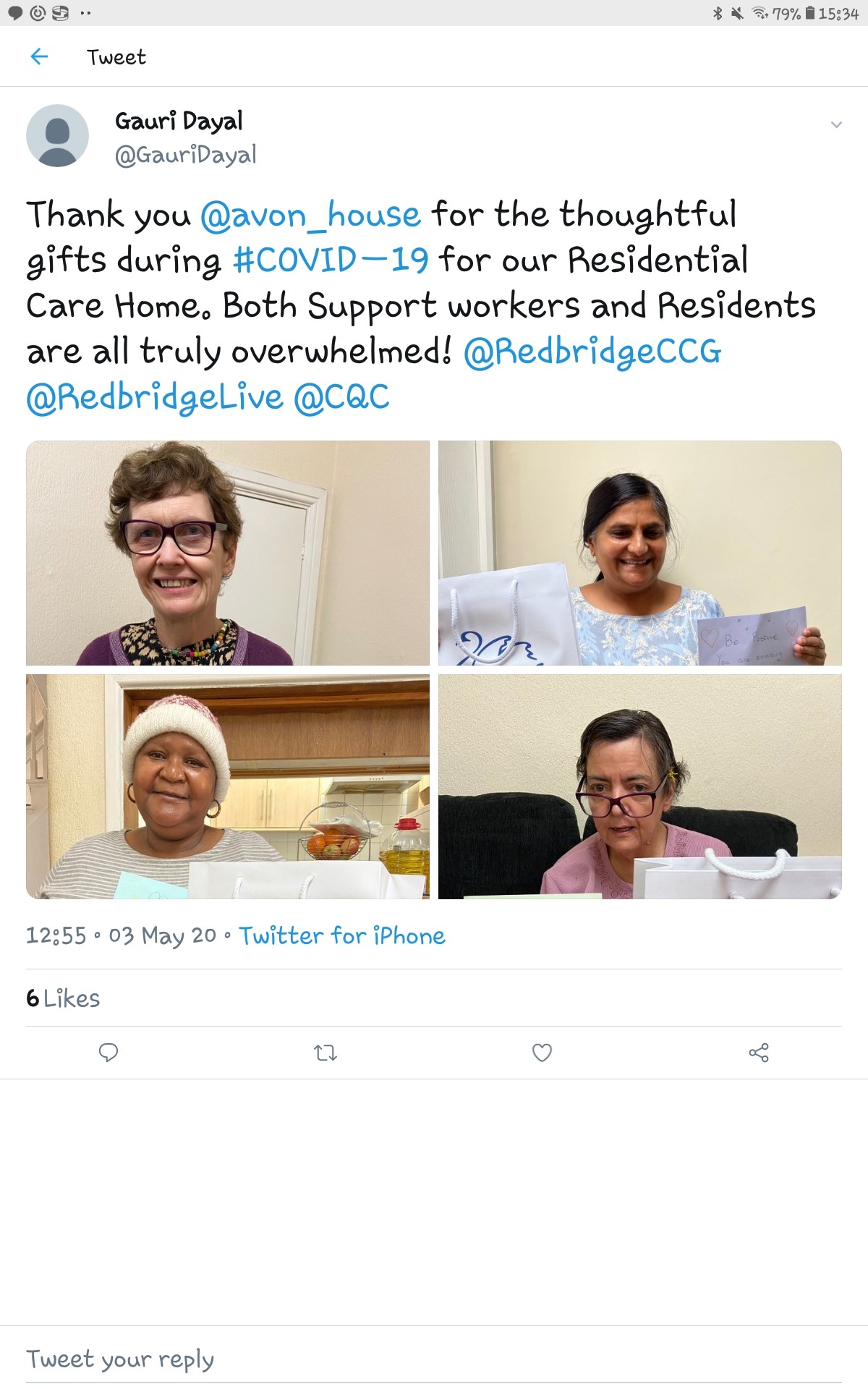The height and width of the screenshot is (1389, 868).
Task: Open photo of woman in pink cardigan
Action: pyautogui.click(x=640, y=787)
